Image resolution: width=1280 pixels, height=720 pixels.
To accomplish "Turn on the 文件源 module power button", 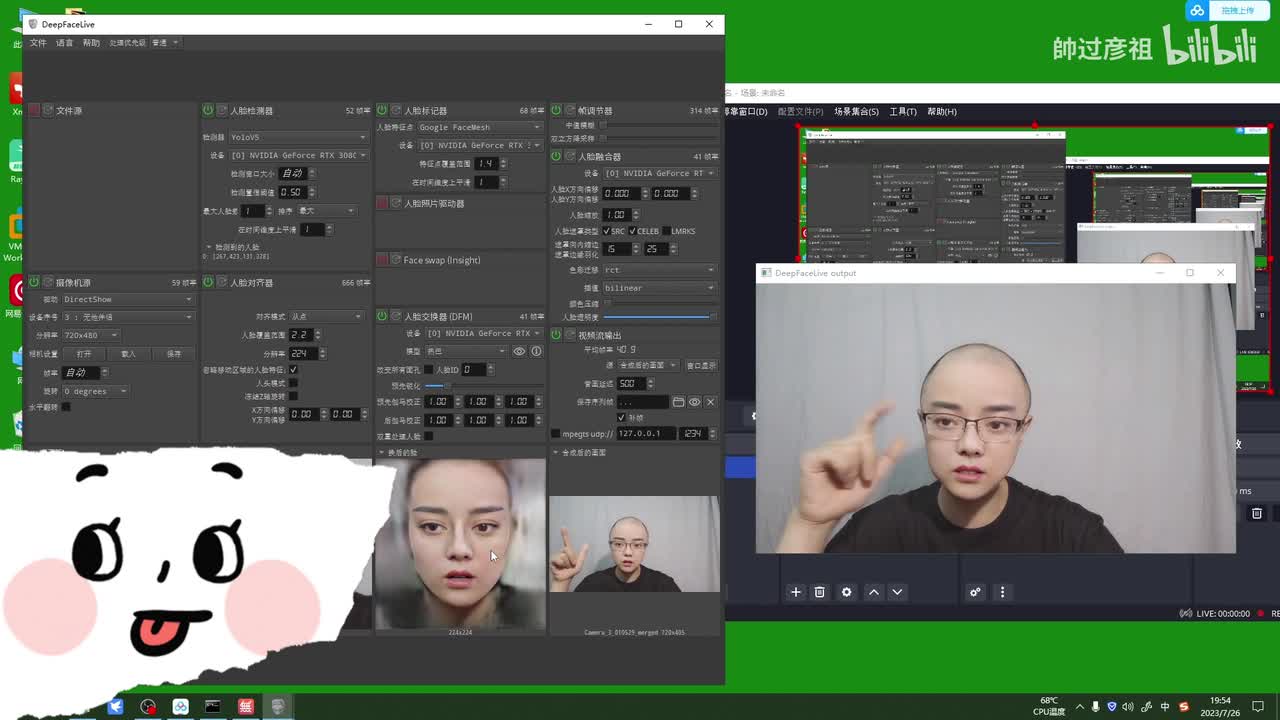I will point(34,110).
